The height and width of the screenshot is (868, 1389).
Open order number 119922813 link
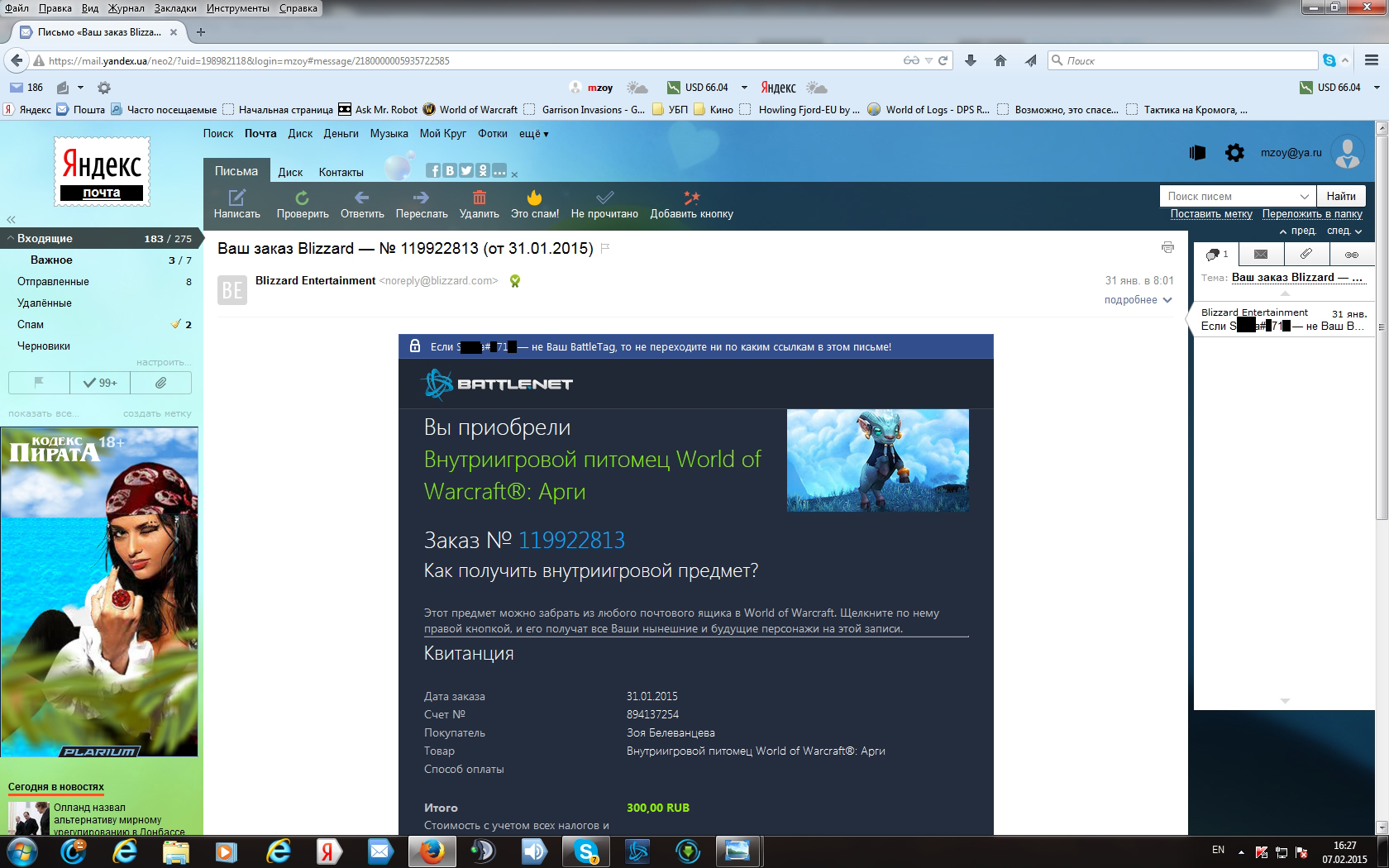571,540
